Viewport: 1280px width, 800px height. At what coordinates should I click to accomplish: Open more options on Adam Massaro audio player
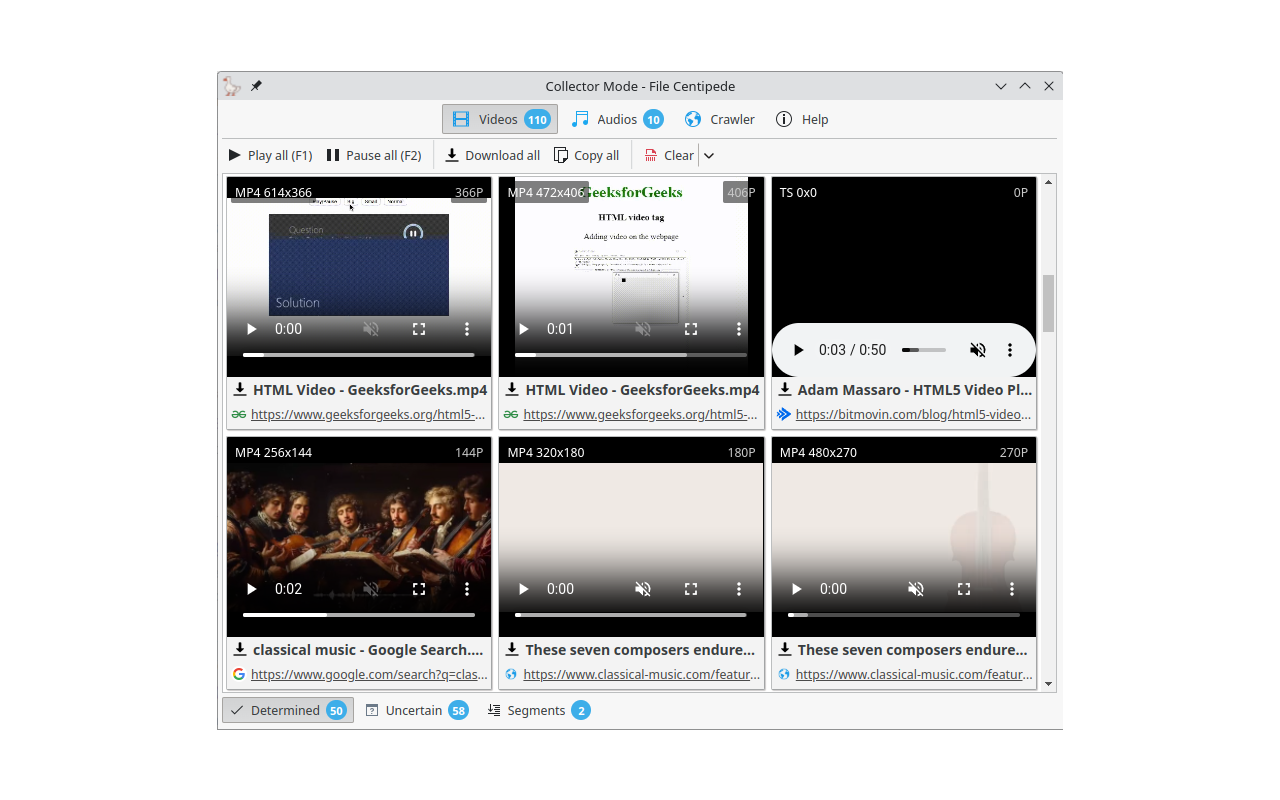(x=1010, y=350)
